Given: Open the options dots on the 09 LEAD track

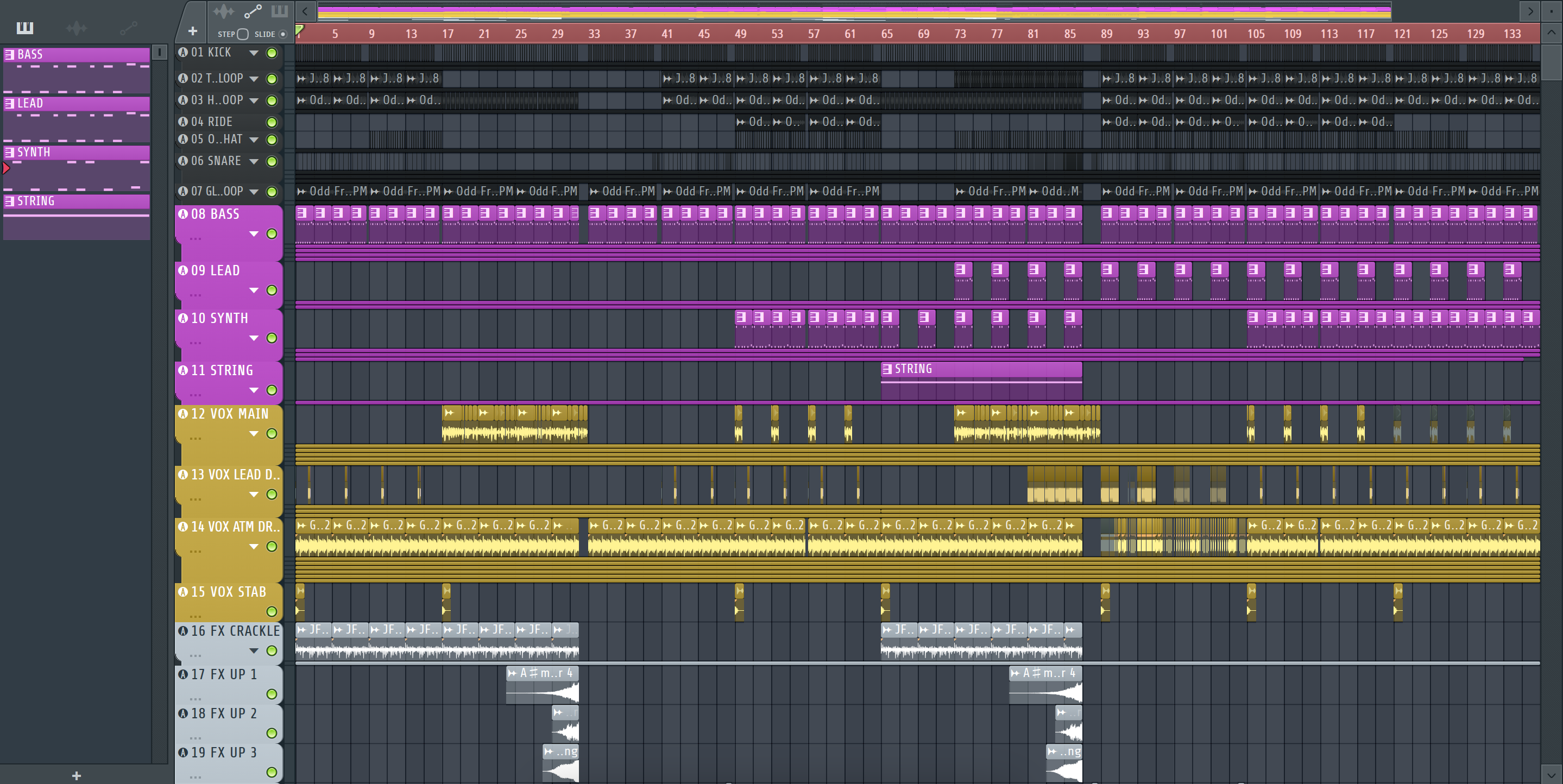Looking at the screenshot, I should point(196,295).
